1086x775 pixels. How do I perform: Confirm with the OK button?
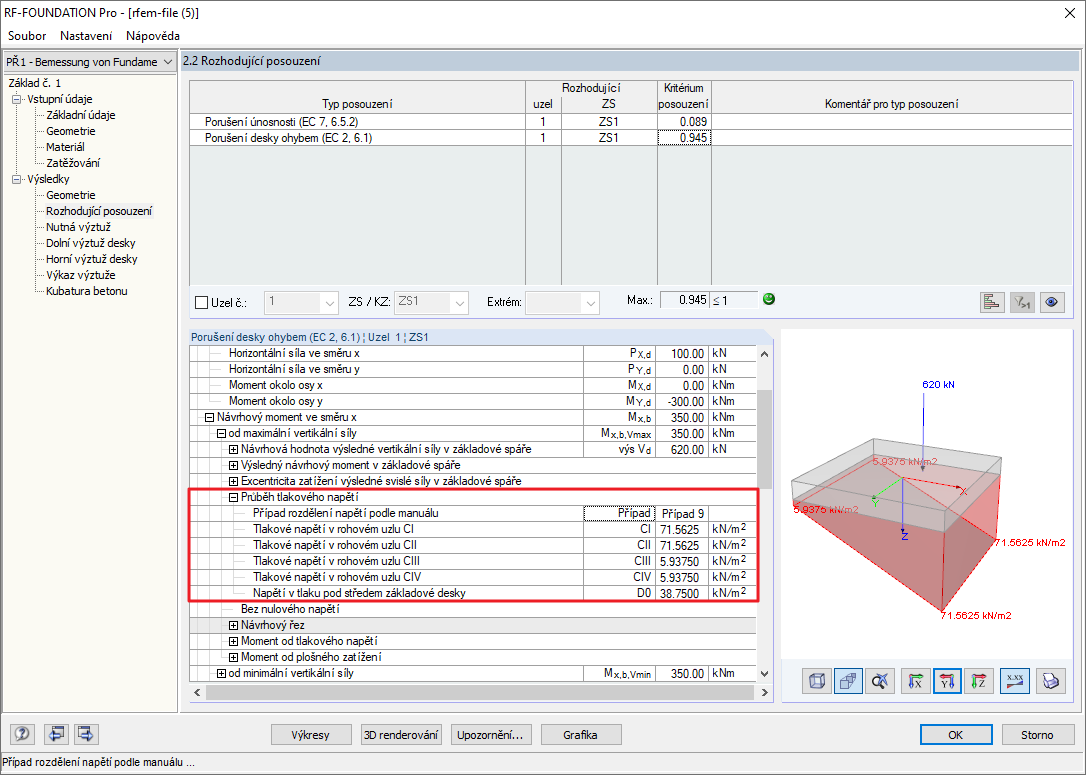click(956, 735)
